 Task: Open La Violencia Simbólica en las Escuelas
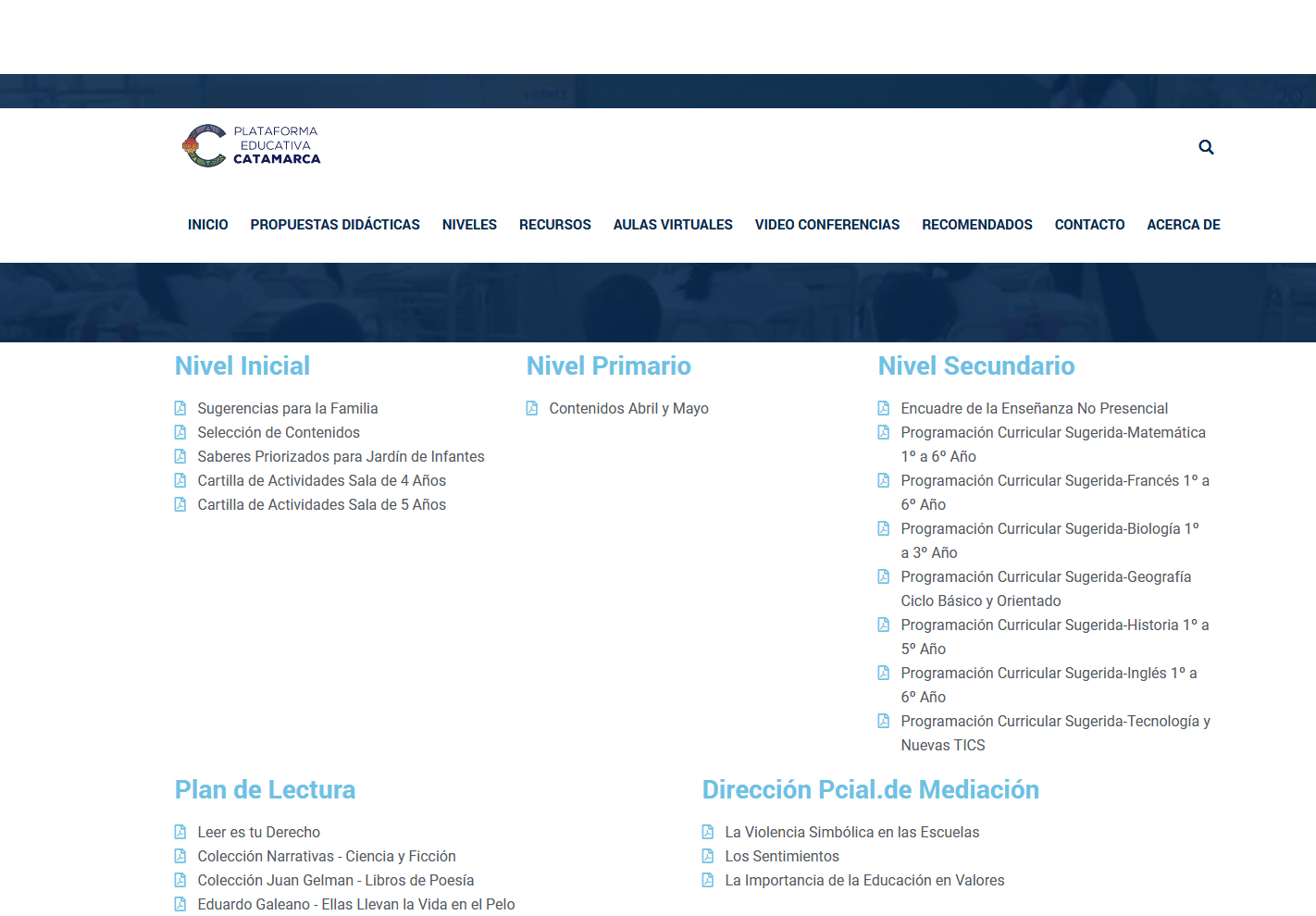point(851,832)
